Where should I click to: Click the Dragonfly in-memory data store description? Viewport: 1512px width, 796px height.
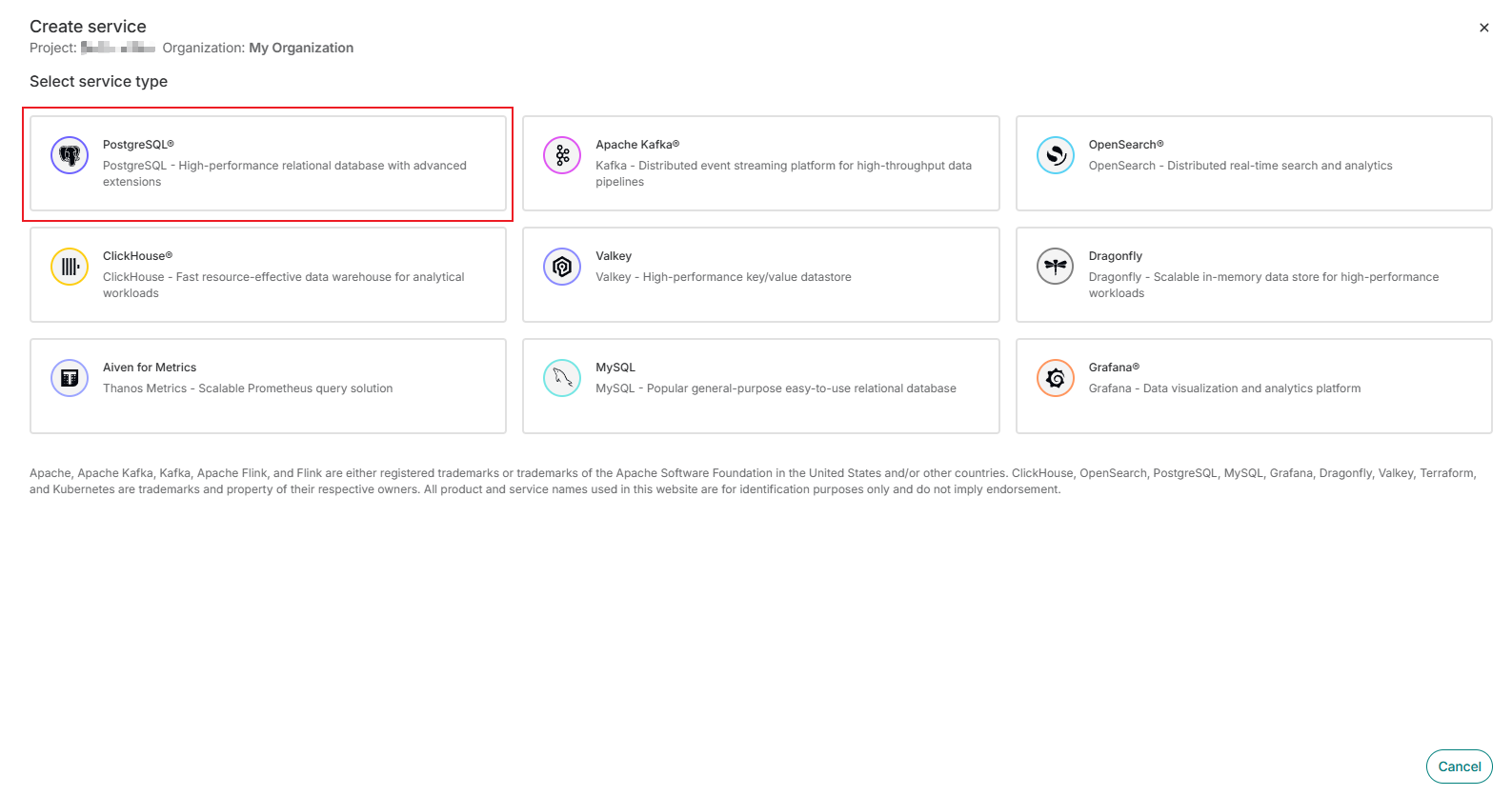pyautogui.click(x=1263, y=285)
